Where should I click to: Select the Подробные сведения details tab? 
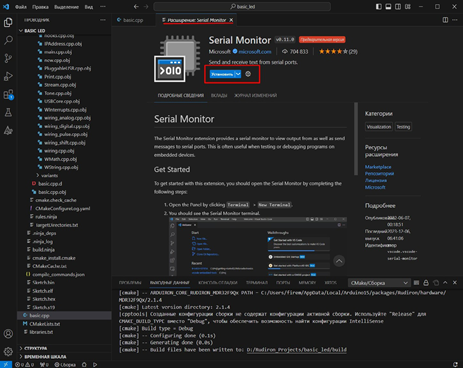(x=181, y=95)
